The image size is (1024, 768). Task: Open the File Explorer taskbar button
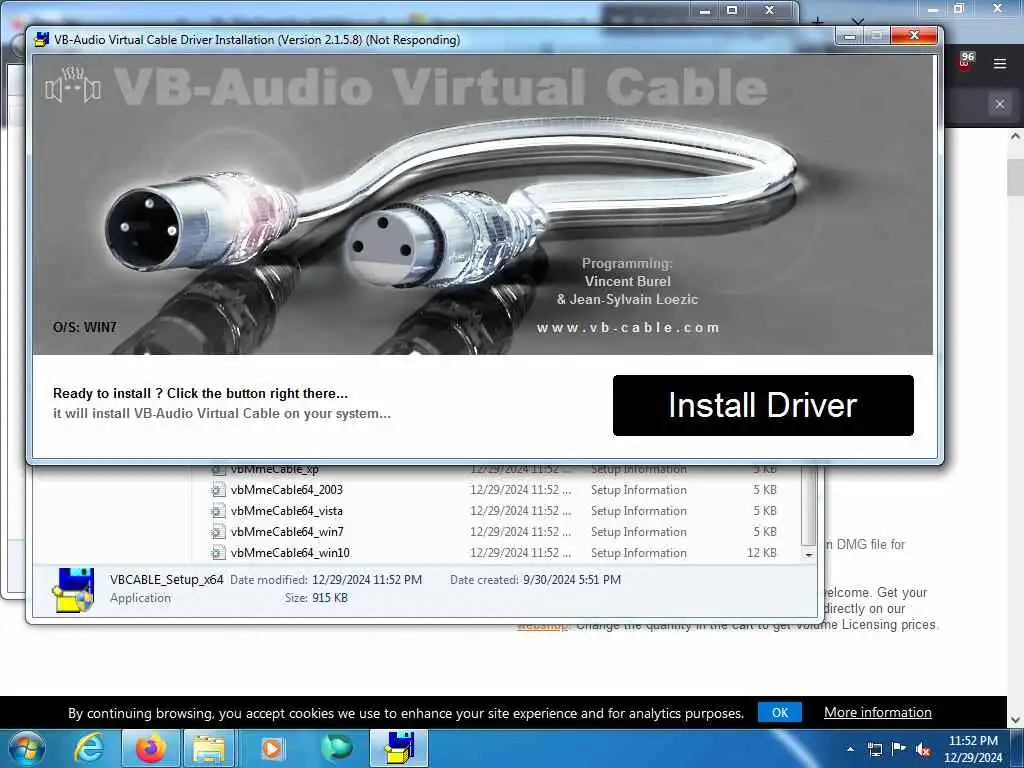[209, 748]
